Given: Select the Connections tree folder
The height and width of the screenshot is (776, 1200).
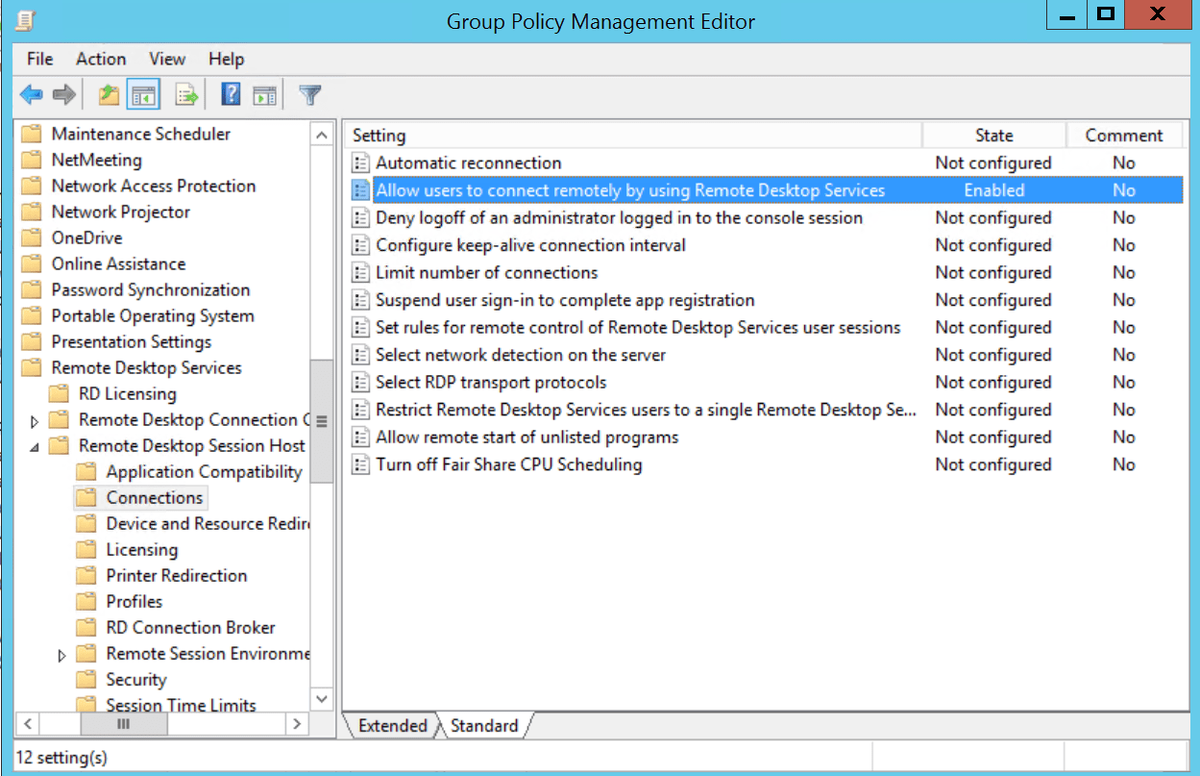Looking at the screenshot, I should coord(154,498).
